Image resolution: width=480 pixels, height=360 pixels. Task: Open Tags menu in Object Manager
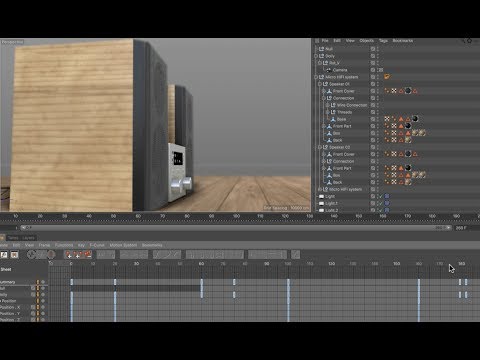383,41
